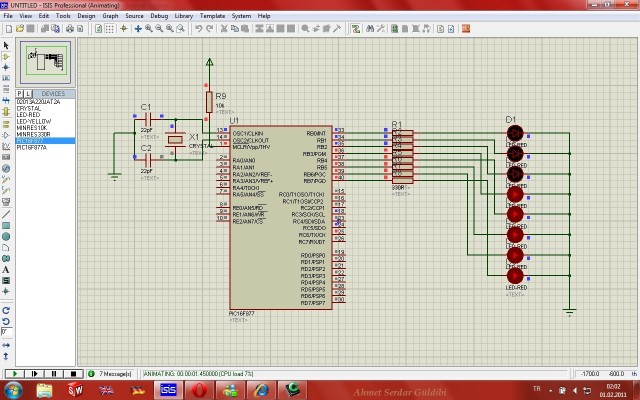Viewport: 640px width, 400px height.
Task: Click the Undo arrow icon
Action: coord(198,29)
